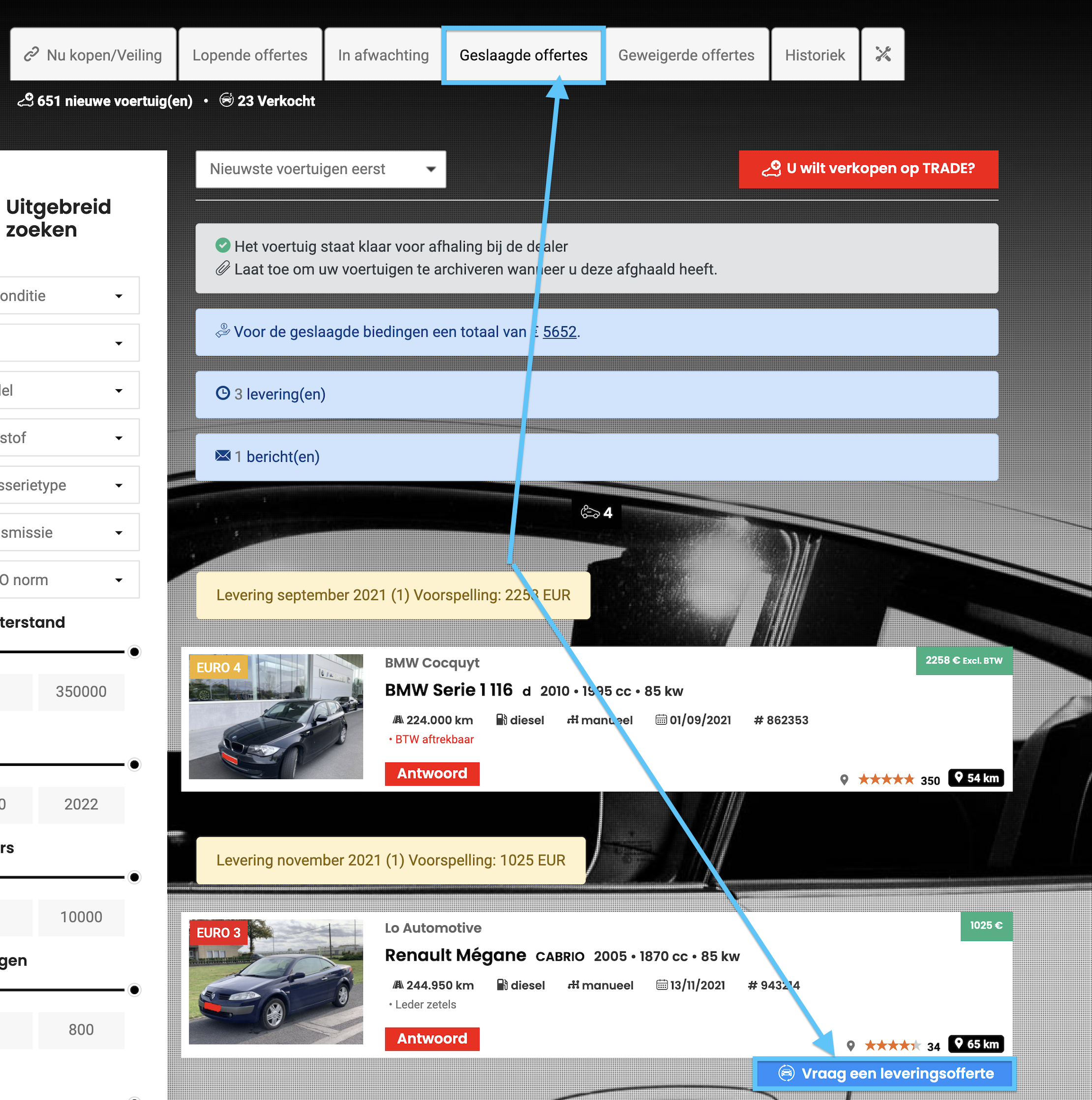Viewport: 1092px width, 1100px height.
Task: Click the 350000 max mileage field
Action: coord(82,692)
